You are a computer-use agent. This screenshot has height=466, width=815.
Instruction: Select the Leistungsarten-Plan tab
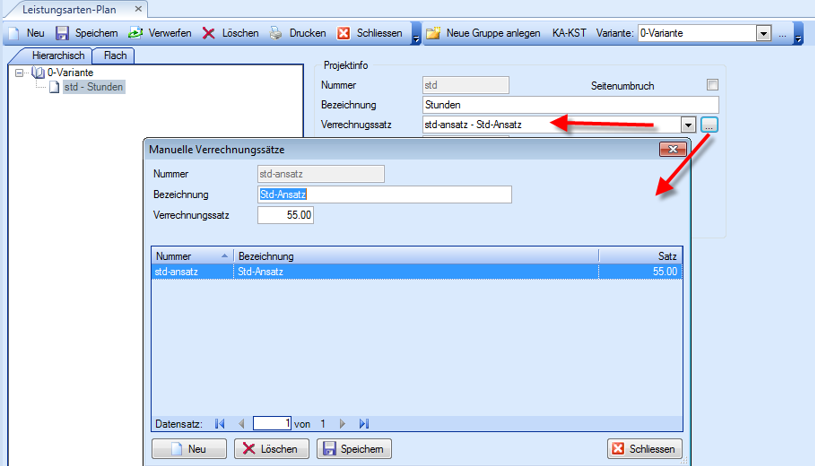point(69,9)
